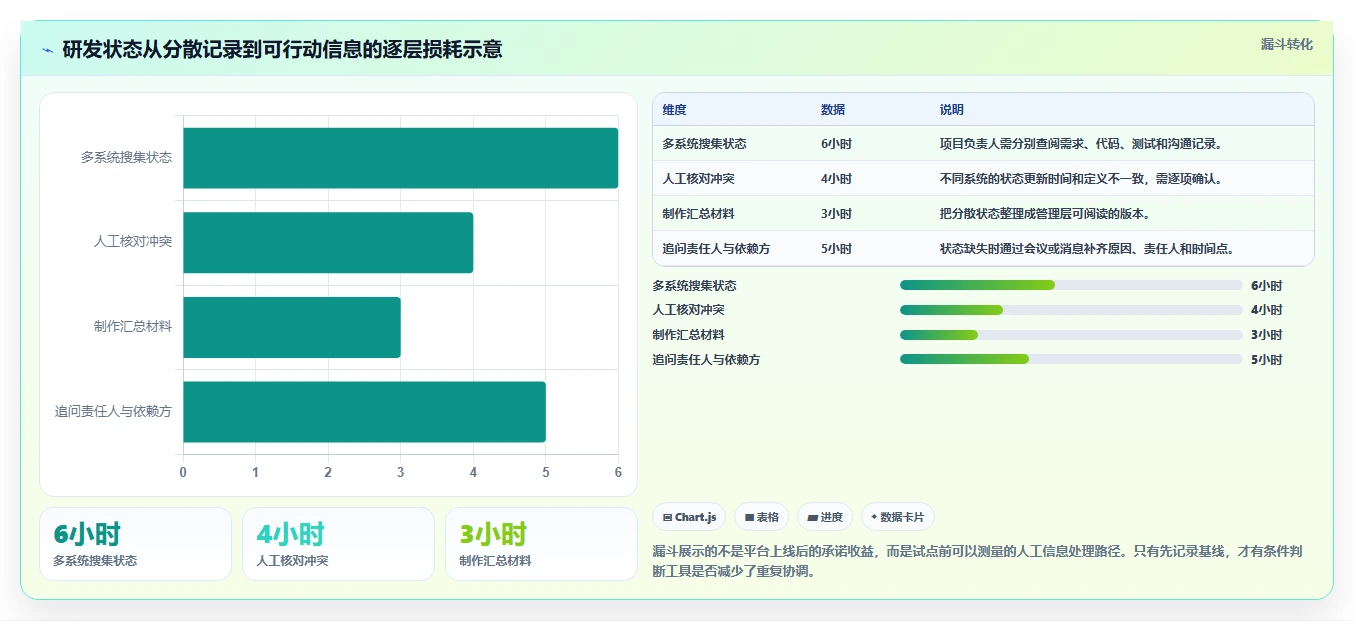Click the 4小时 cell in the table
The height and width of the screenshot is (621, 1354).
coord(836,179)
